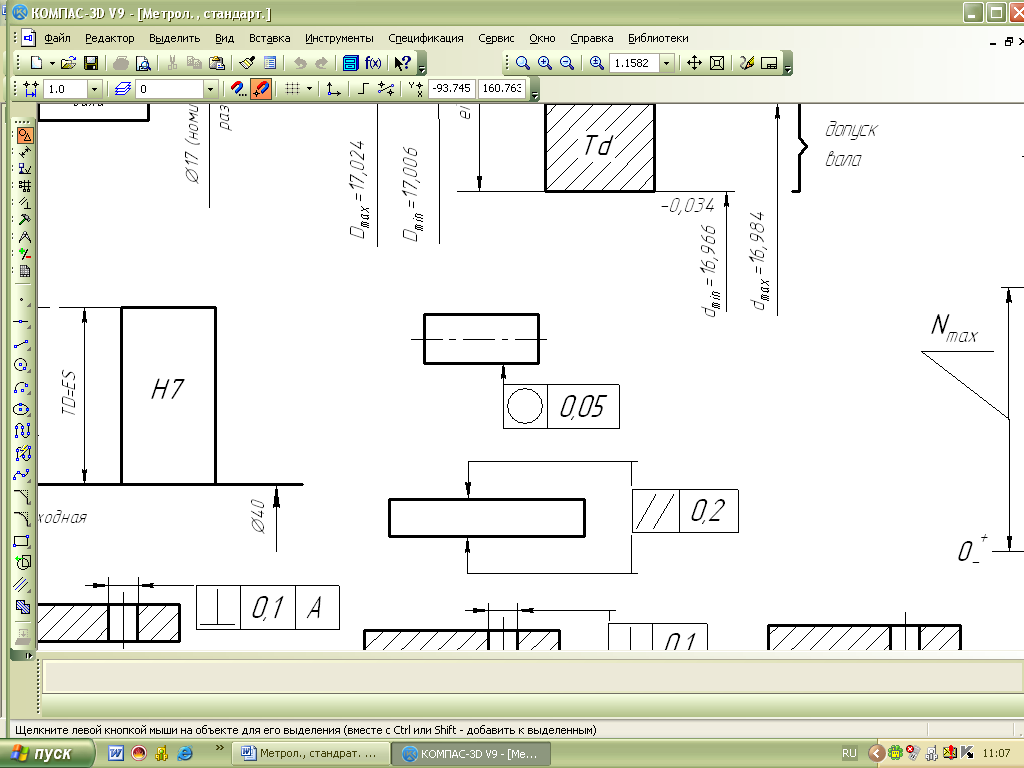Viewport: 1024px width, 768px height.
Task: Open the Инструменты menu
Action: pos(339,38)
